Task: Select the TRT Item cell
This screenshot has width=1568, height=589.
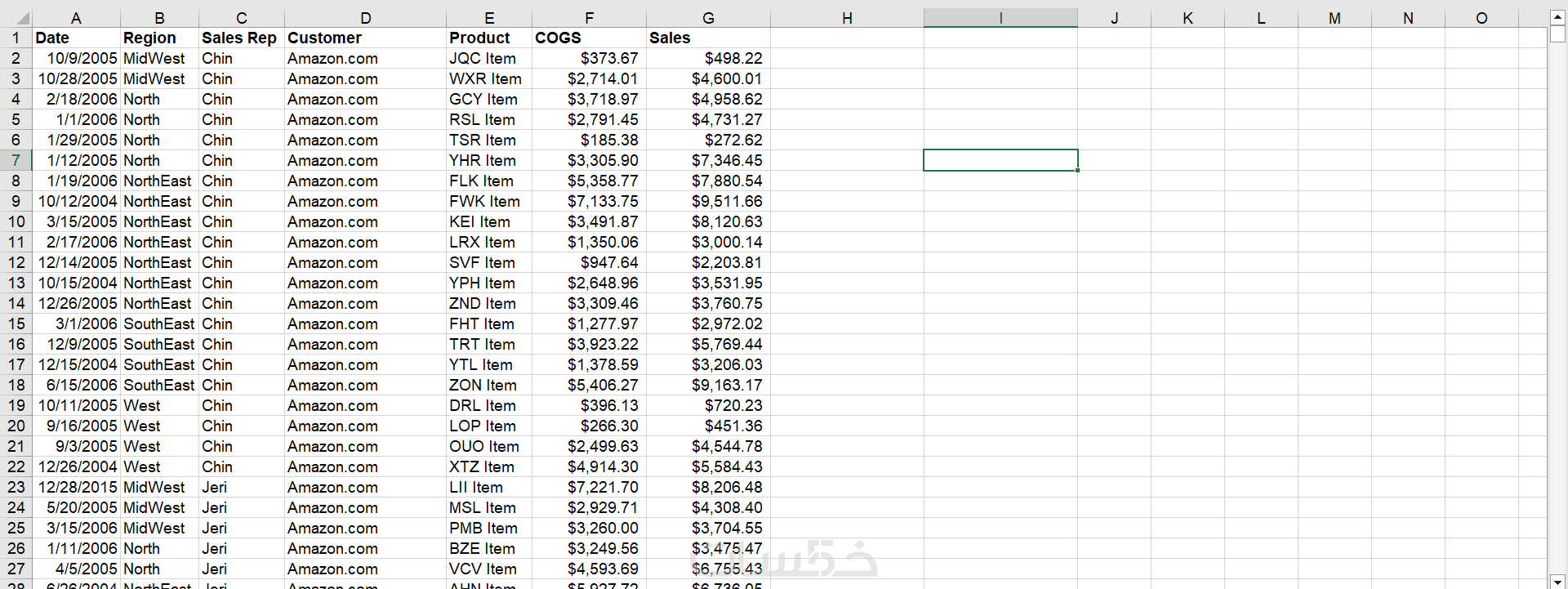Action: pyautogui.click(x=489, y=344)
